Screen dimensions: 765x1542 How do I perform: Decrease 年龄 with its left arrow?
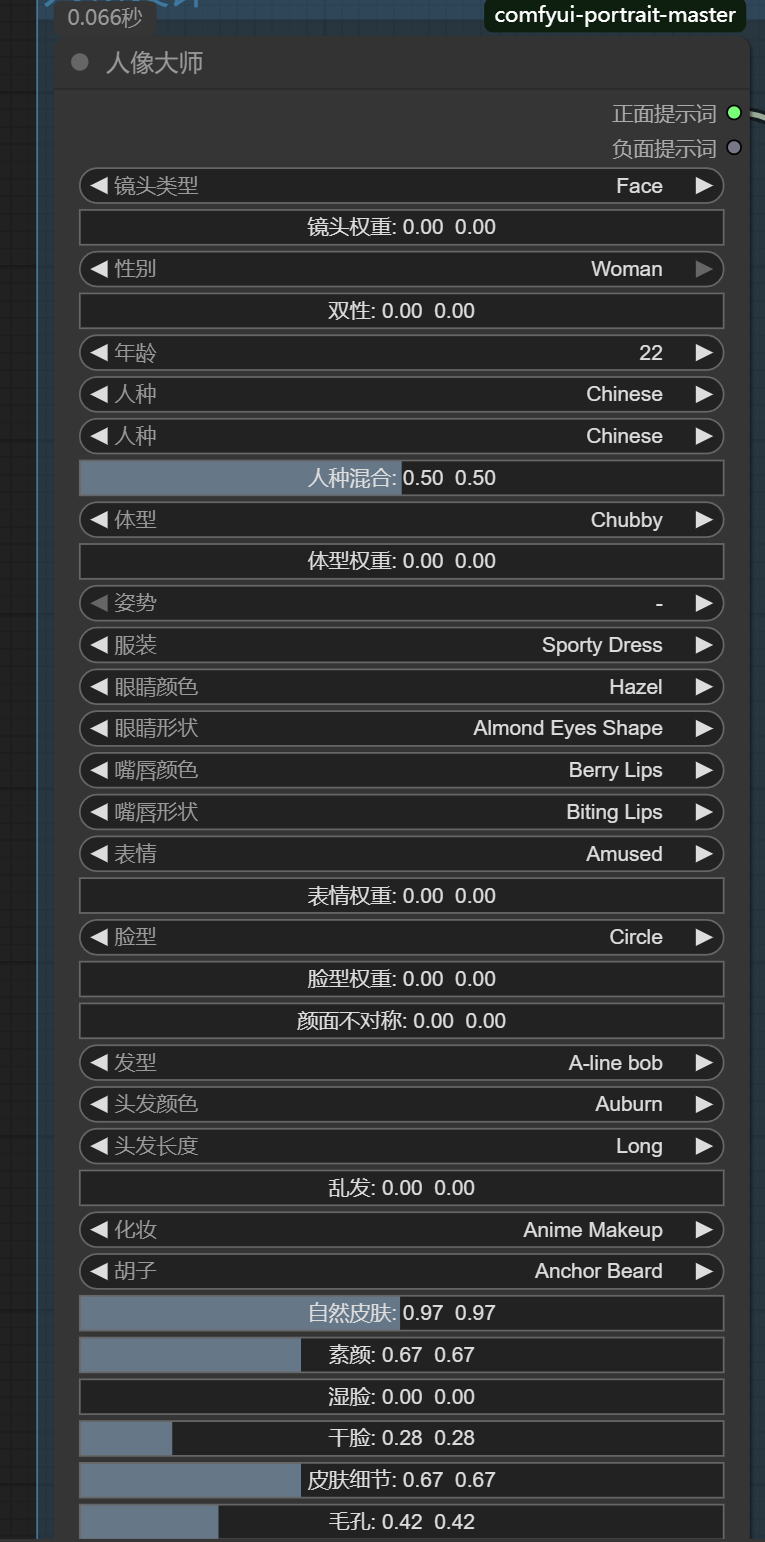(x=99, y=353)
